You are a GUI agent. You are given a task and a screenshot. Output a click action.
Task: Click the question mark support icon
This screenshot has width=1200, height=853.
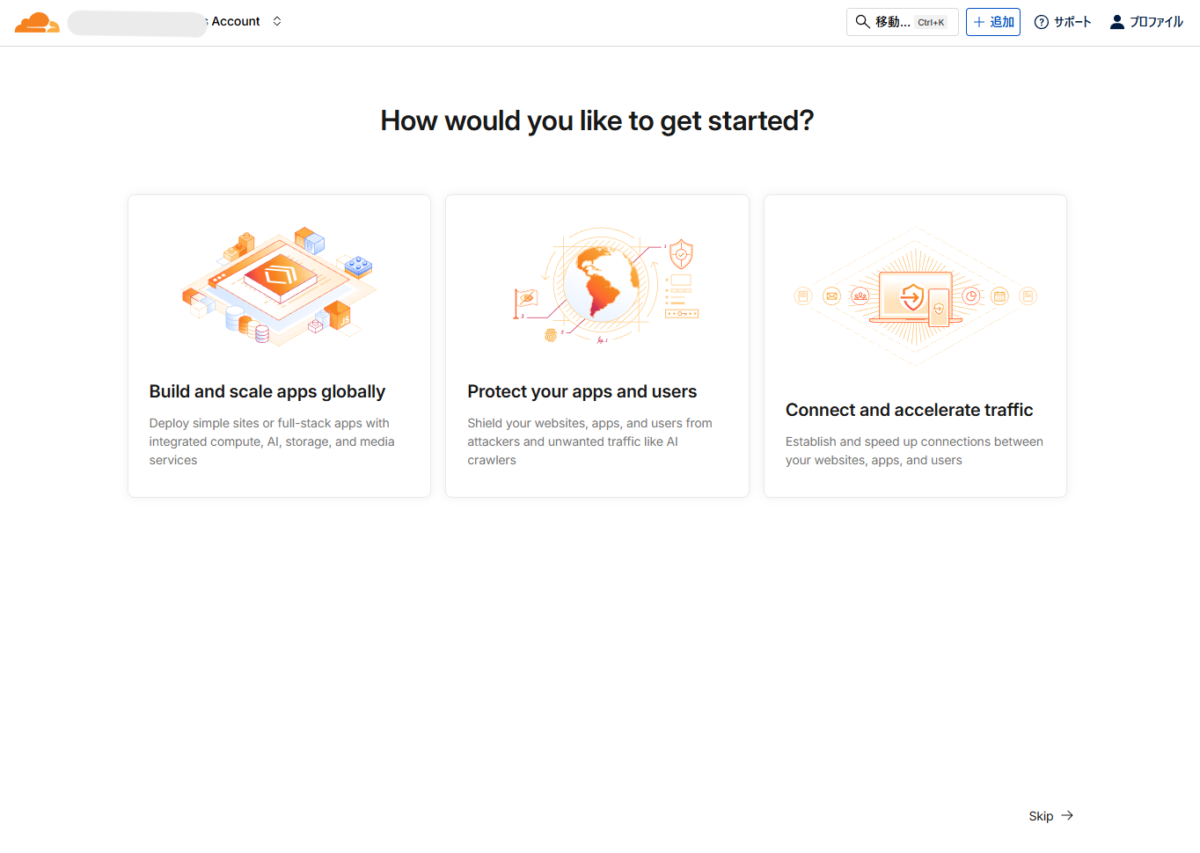pyautogui.click(x=1041, y=22)
